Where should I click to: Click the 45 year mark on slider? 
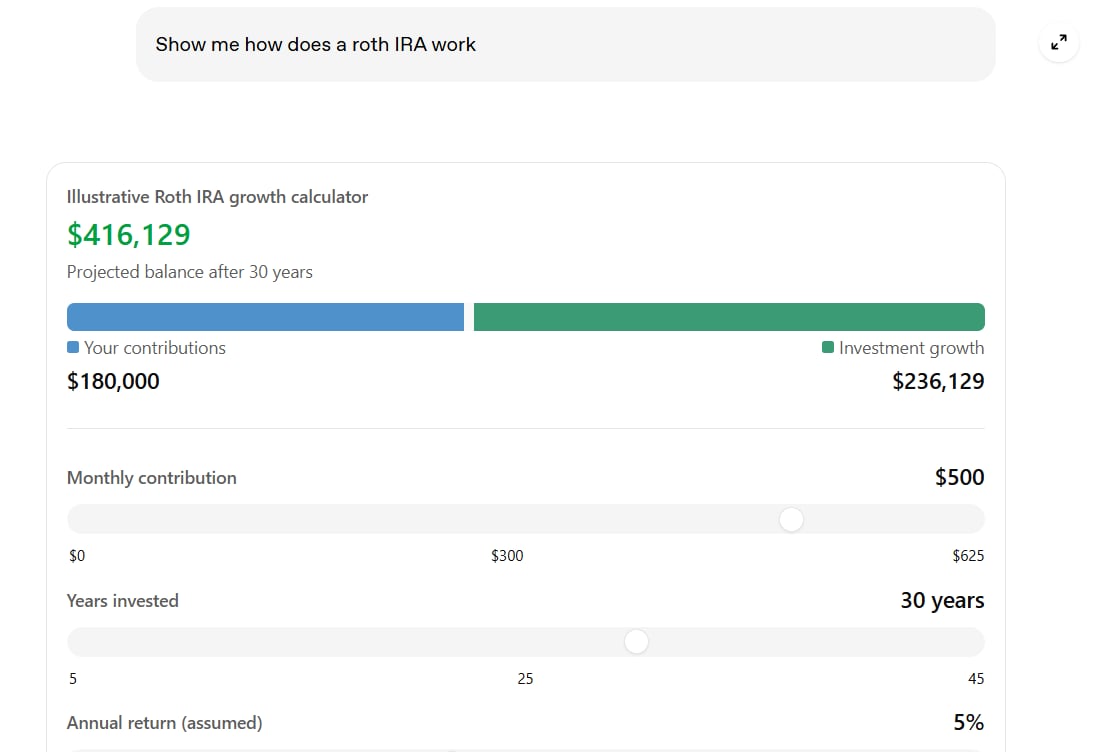[976, 679]
